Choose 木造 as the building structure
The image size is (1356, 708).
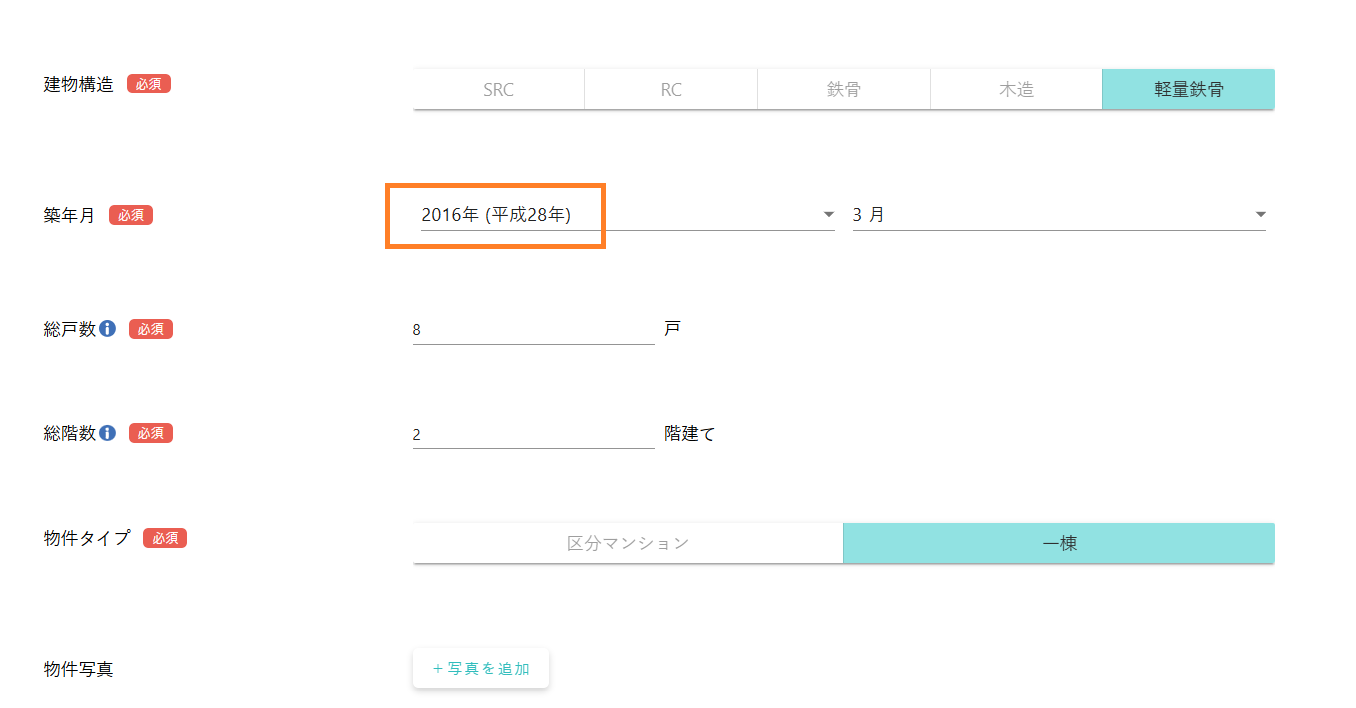1016,90
